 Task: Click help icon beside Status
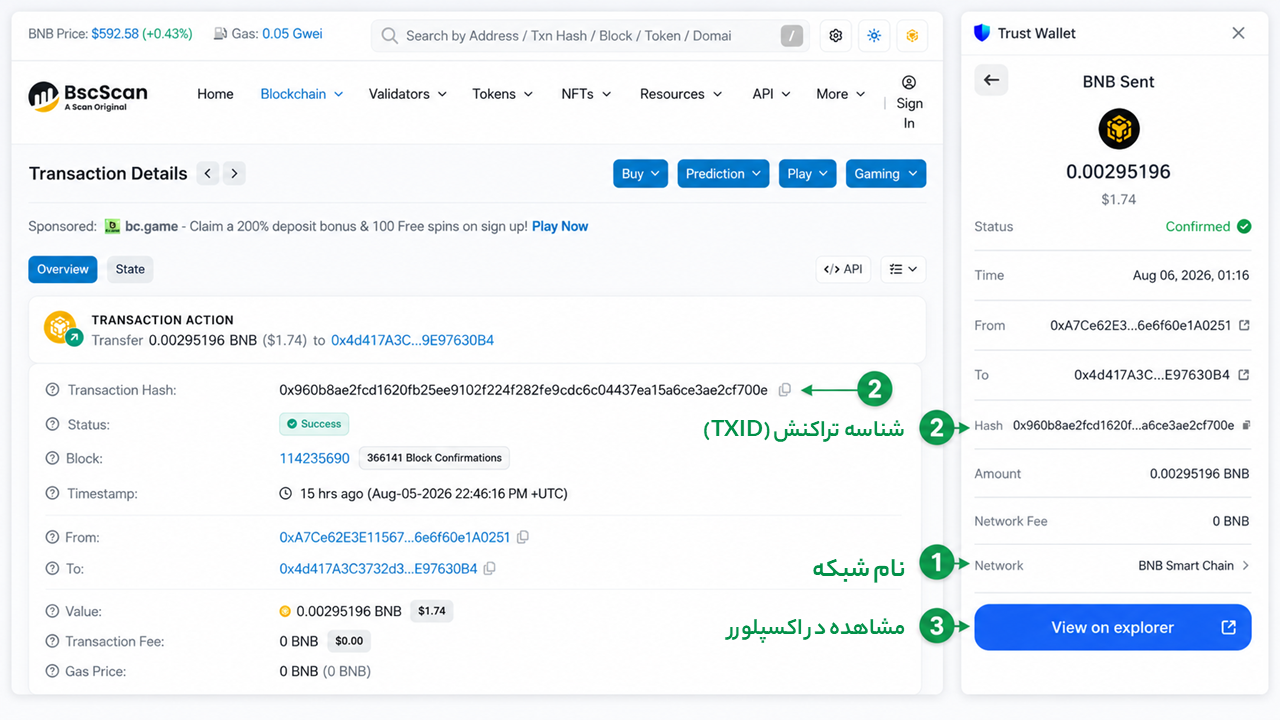52,424
